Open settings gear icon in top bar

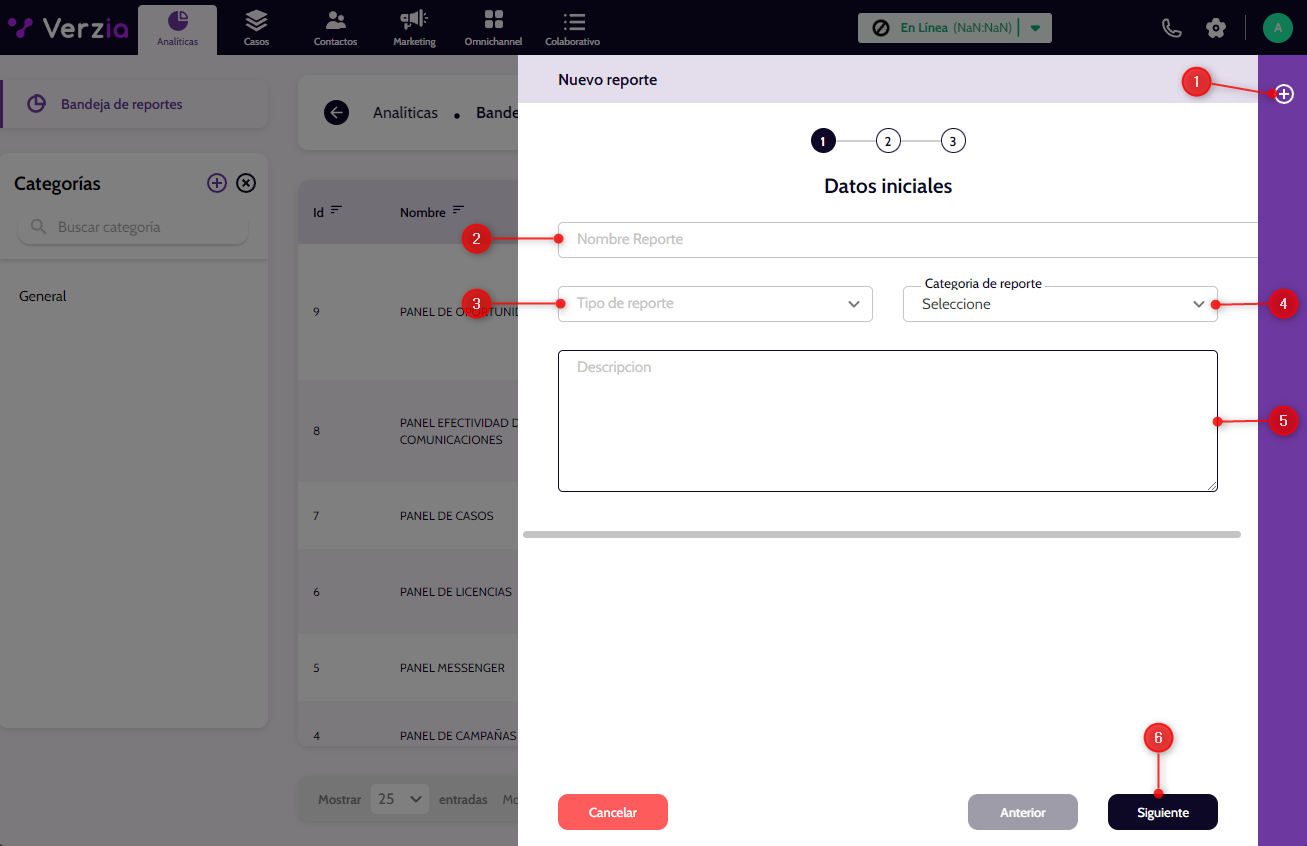(1216, 28)
